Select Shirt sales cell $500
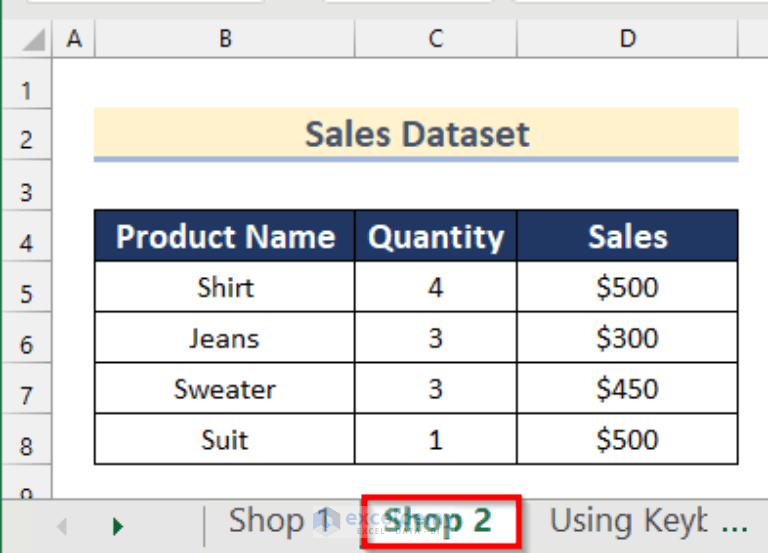The image size is (768, 553). [x=627, y=287]
